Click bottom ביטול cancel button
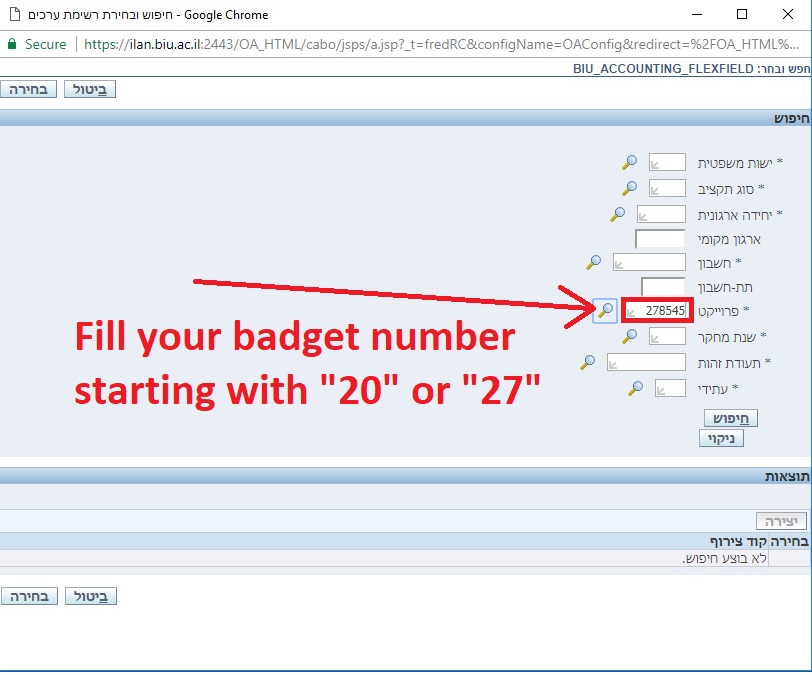This screenshot has width=812, height=675. click(90, 596)
